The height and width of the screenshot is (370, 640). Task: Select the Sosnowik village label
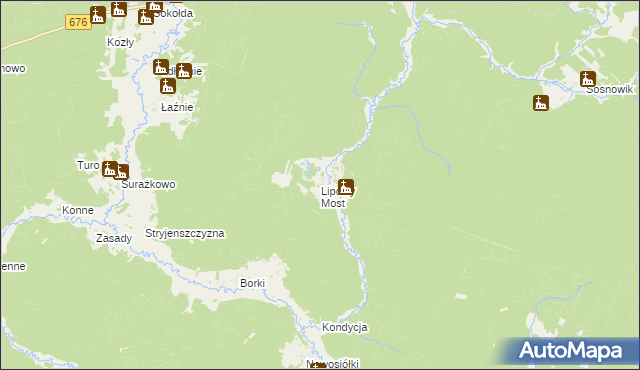pos(609,89)
